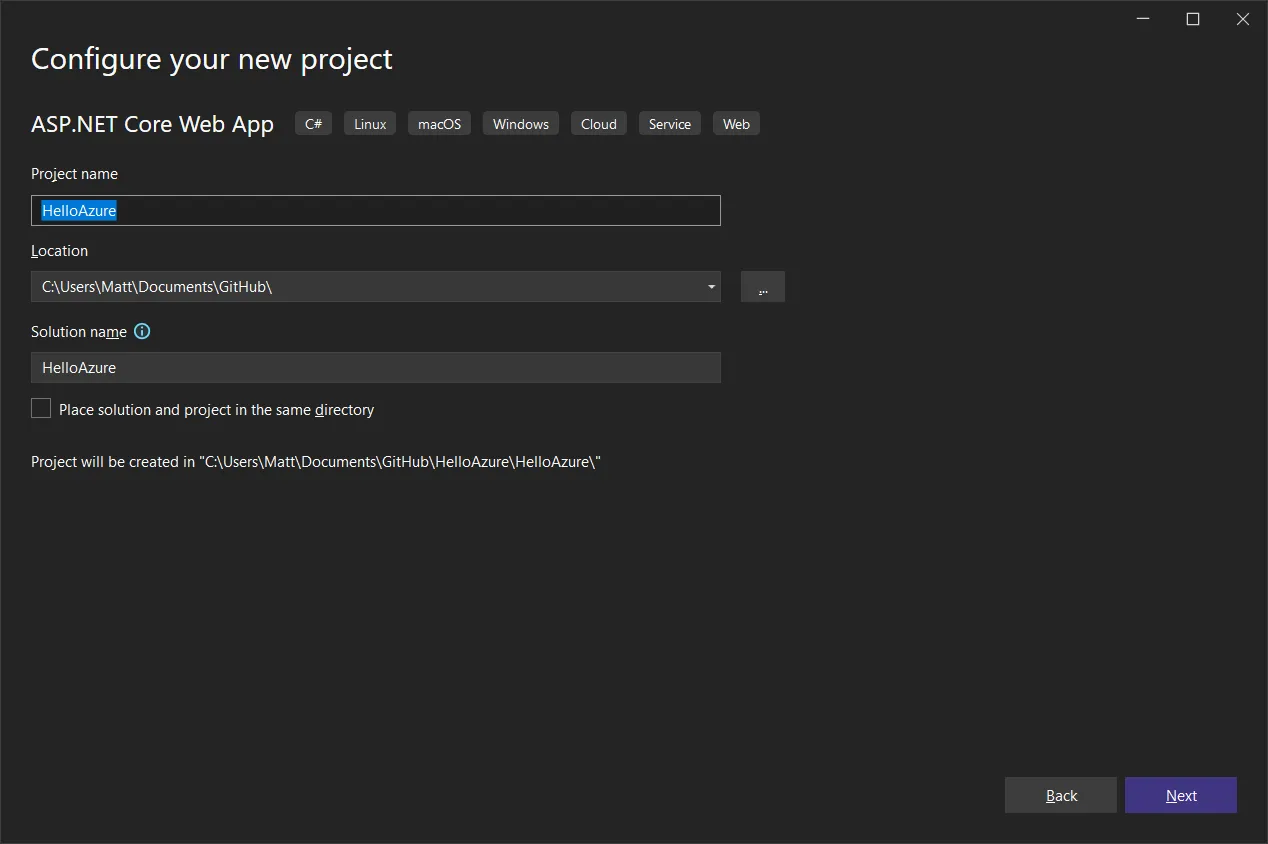
Task: Click the Service tag
Action: [670, 123]
